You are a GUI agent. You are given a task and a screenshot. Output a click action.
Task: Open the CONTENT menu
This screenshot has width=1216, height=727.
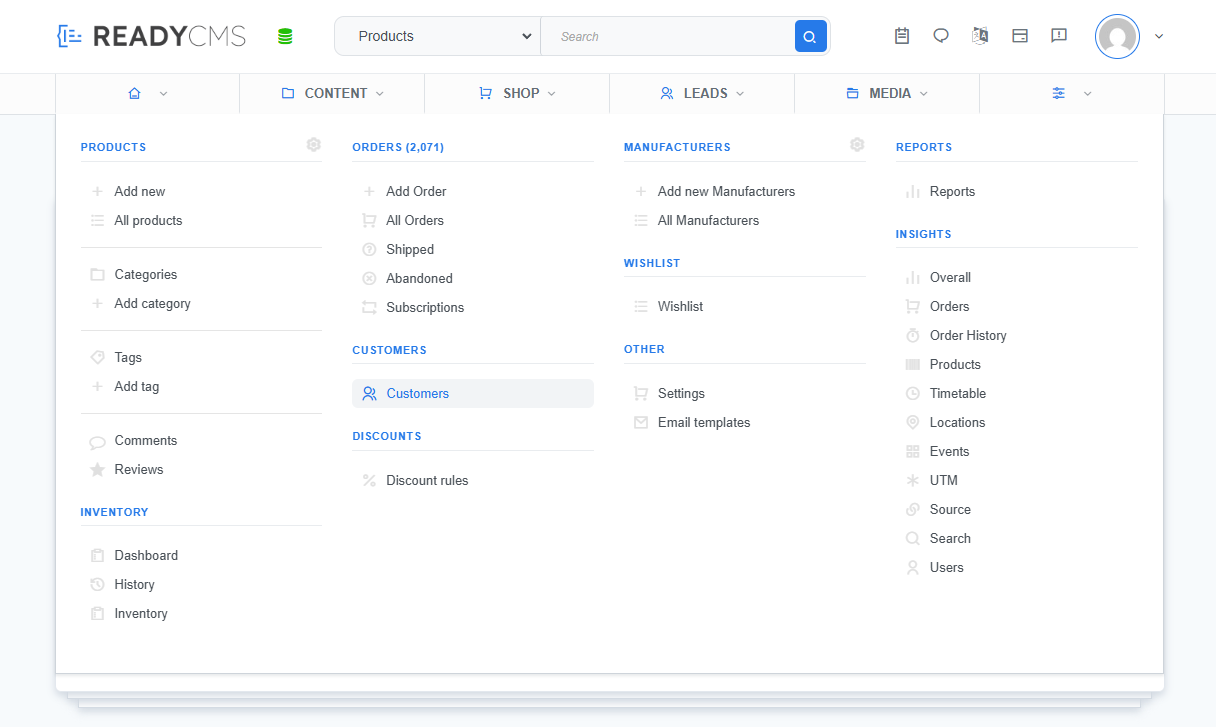click(332, 93)
